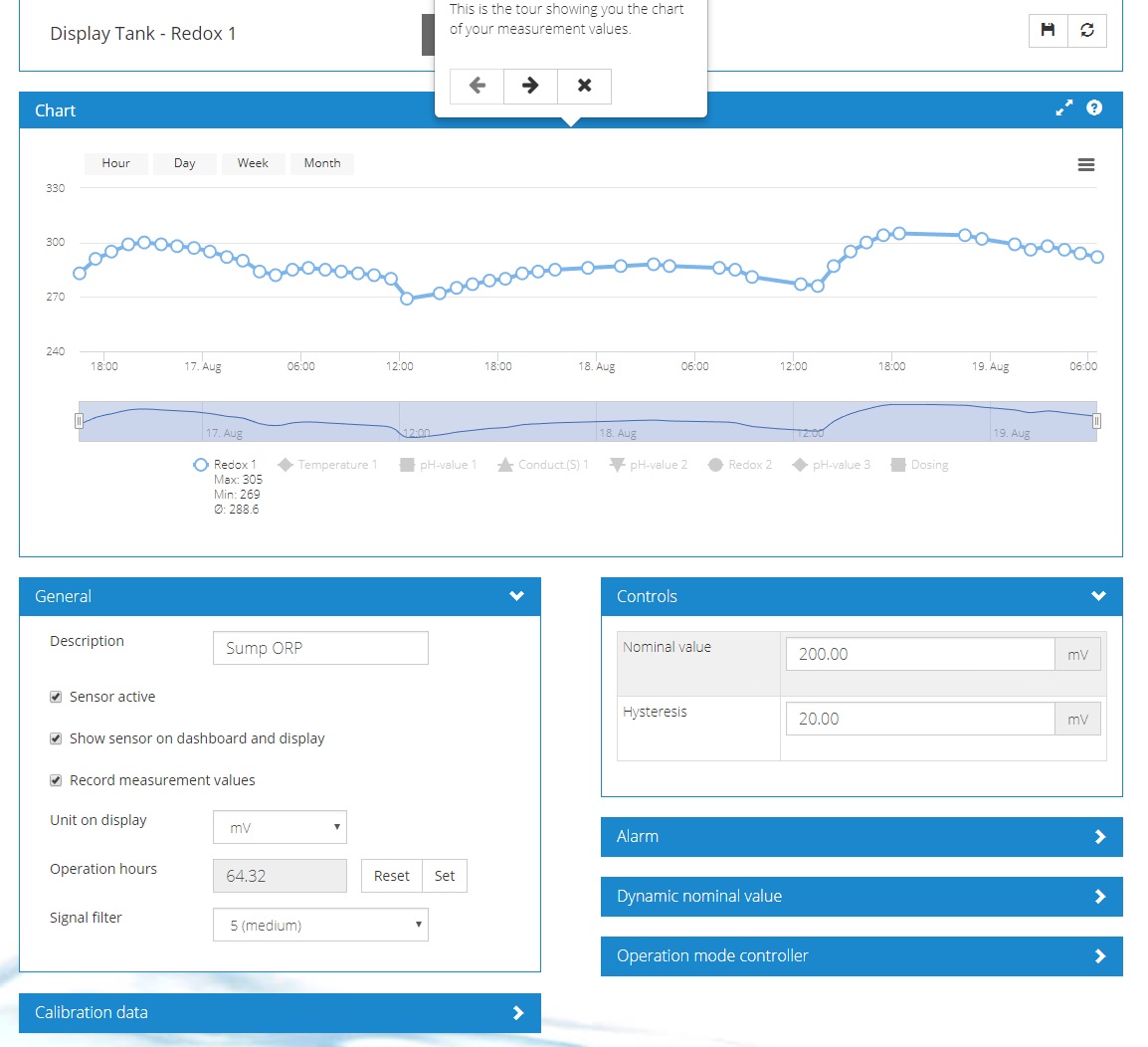This screenshot has width=1148, height=1047.
Task: Click the refresh icon next to save
Action: pos(1087,30)
